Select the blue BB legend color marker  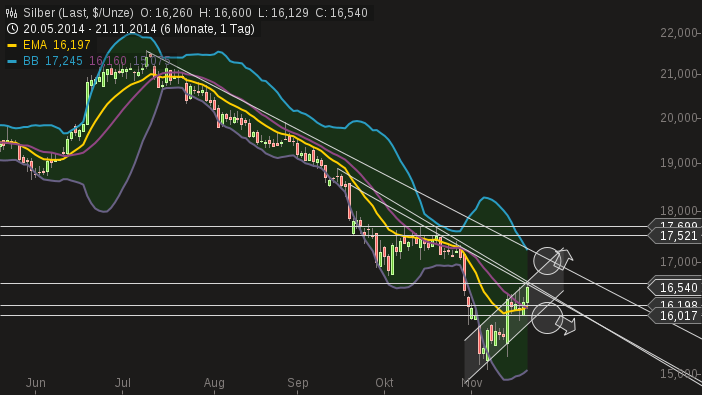(x=12, y=61)
